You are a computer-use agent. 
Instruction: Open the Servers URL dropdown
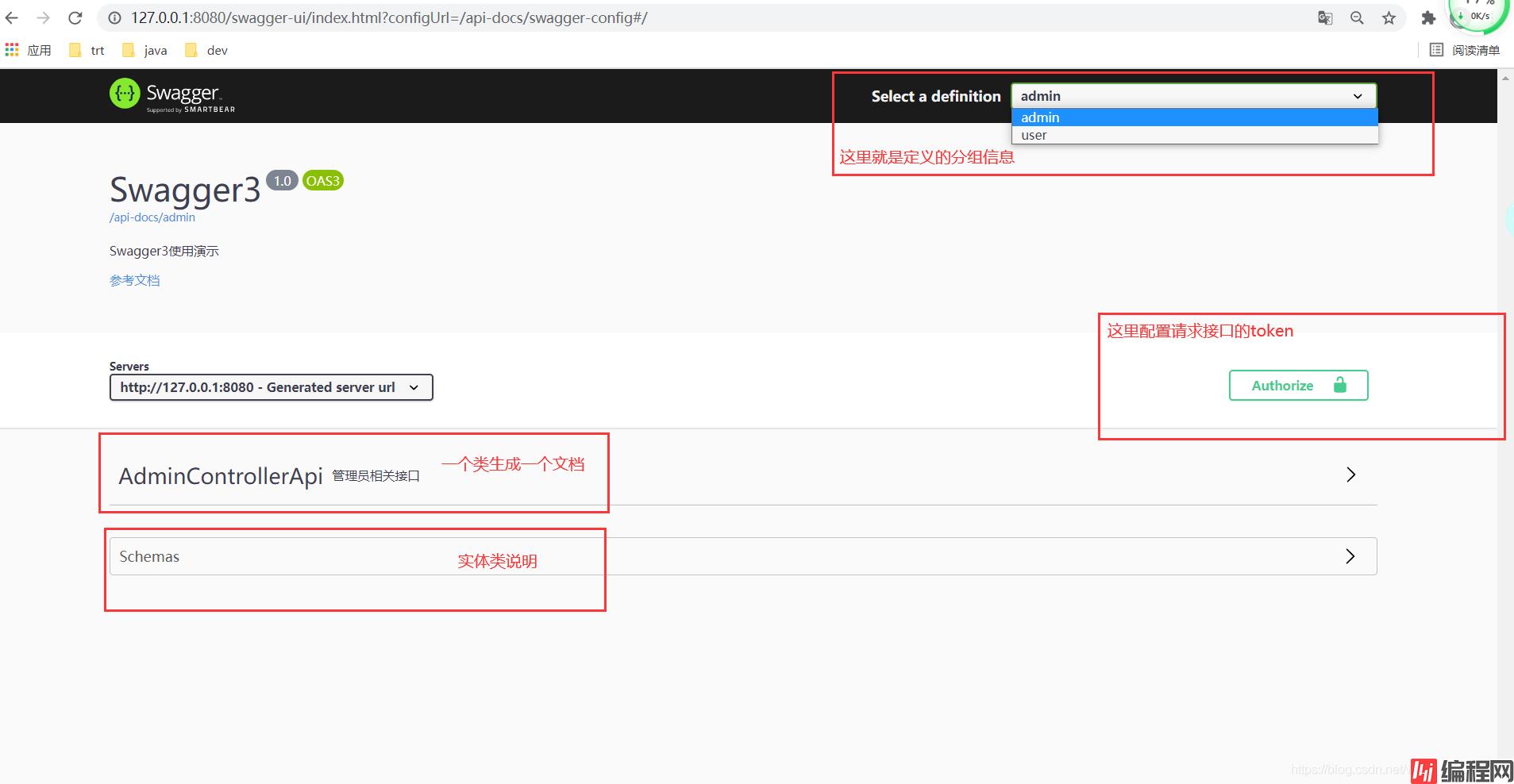(x=271, y=387)
